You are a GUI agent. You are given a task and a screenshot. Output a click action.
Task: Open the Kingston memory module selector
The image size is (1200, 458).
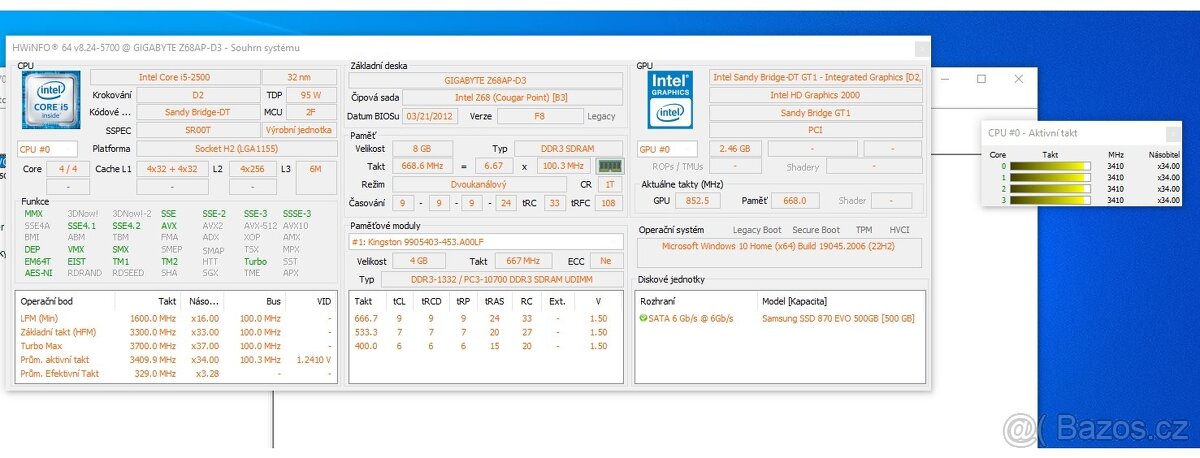[486, 242]
